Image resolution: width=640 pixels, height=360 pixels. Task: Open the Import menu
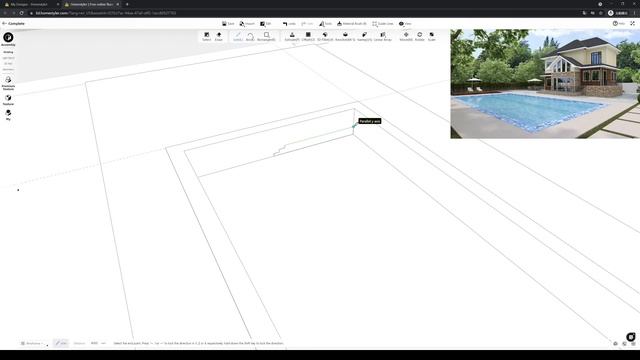click(247, 24)
